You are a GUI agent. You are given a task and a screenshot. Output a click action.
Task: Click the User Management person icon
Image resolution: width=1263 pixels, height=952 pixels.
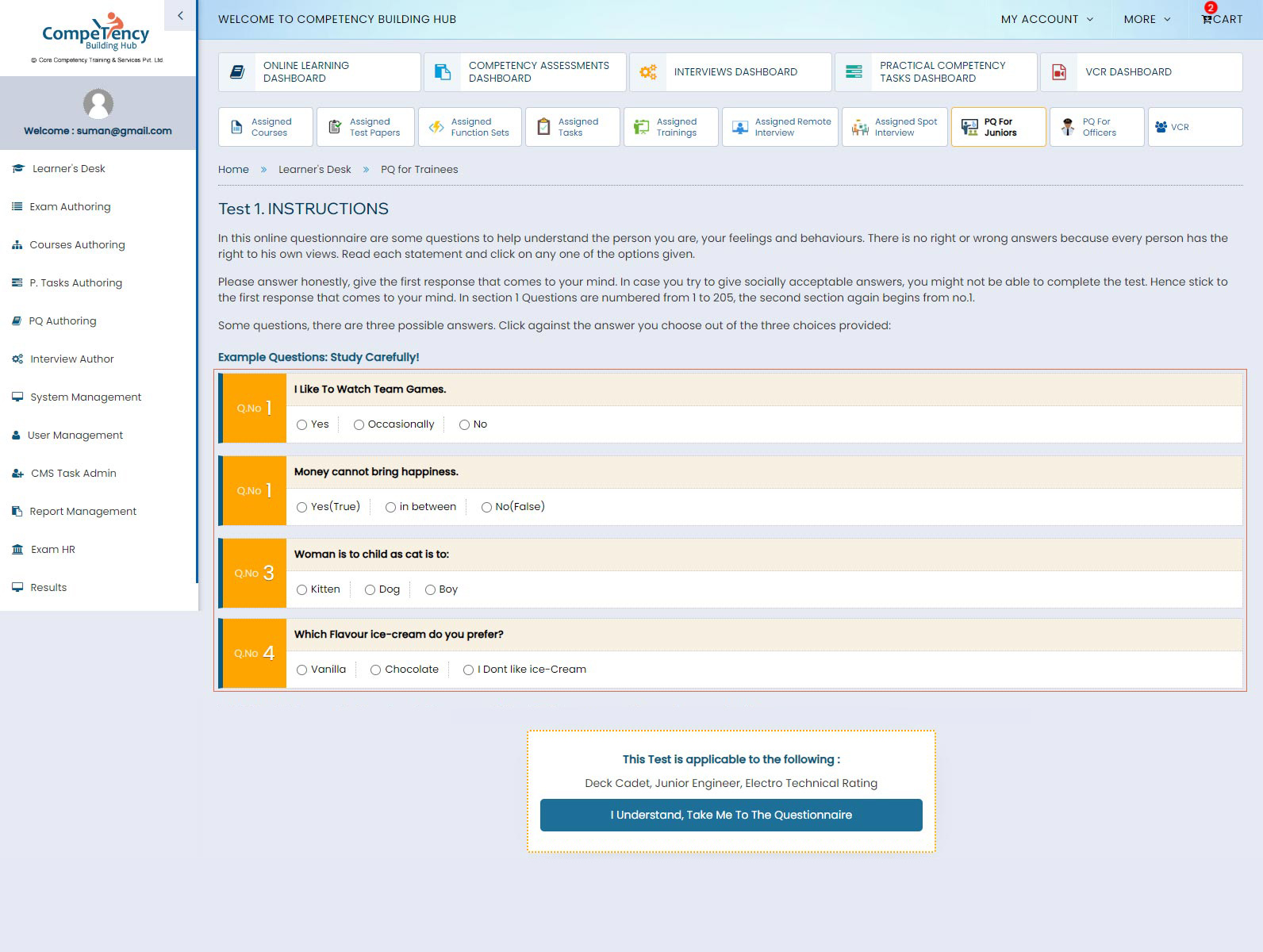[16, 436]
